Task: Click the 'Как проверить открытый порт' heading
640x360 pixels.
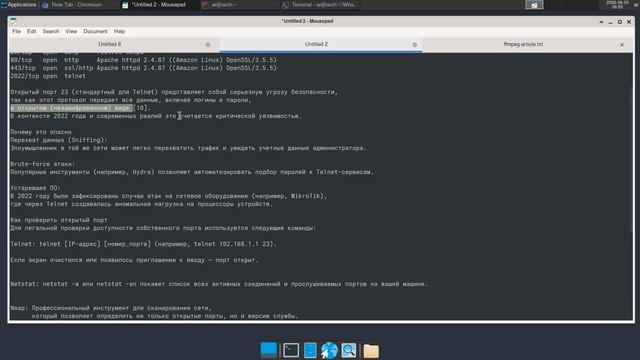Action: 59,220
